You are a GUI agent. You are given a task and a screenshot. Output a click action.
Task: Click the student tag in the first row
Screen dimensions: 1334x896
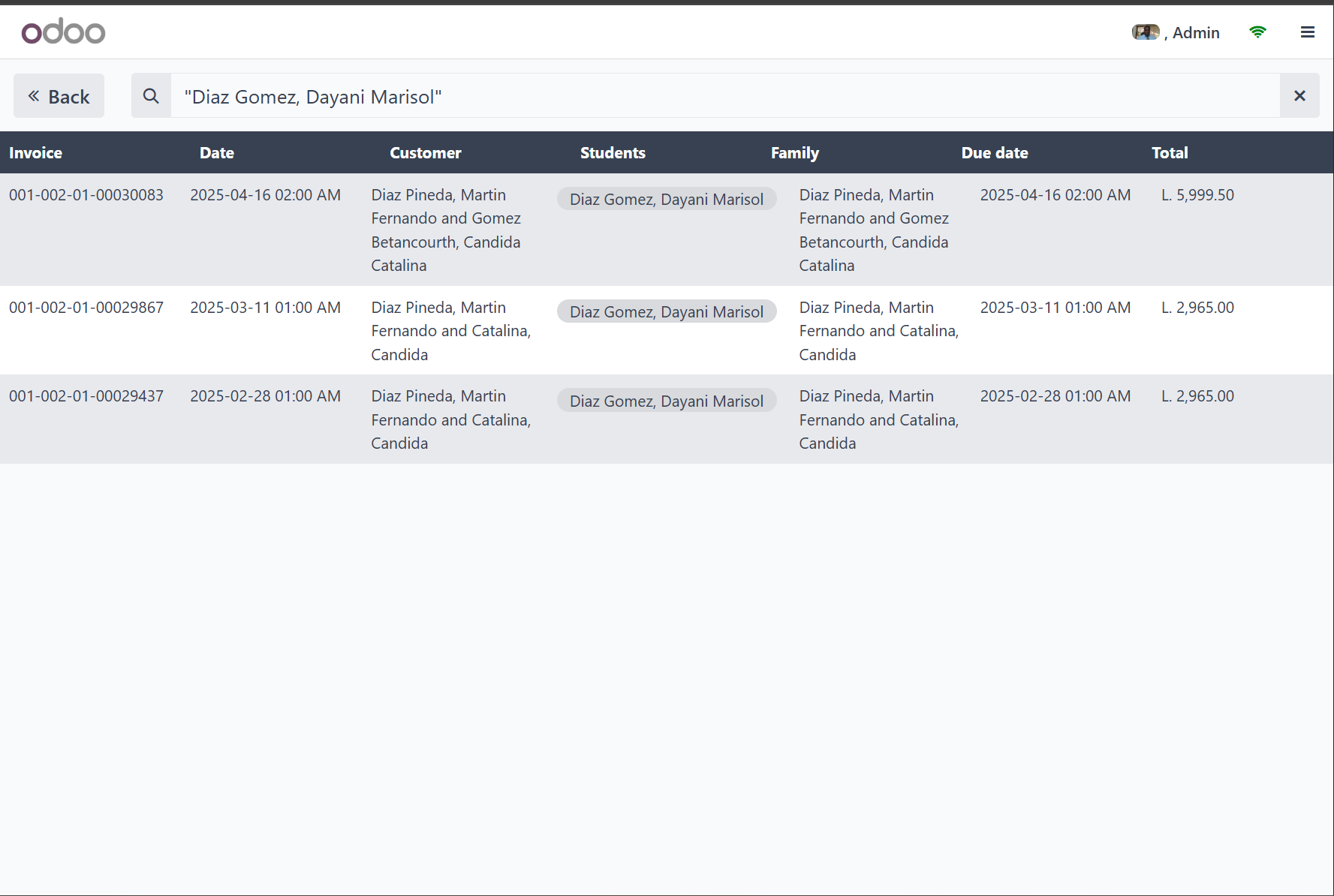[666, 200]
